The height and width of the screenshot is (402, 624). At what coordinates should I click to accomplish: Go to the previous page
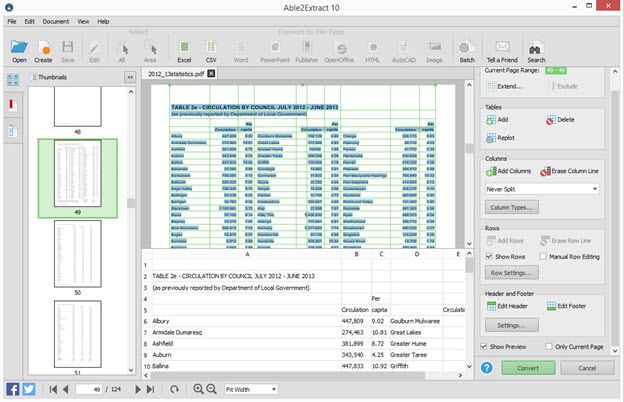pyautogui.click(x=66, y=389)
